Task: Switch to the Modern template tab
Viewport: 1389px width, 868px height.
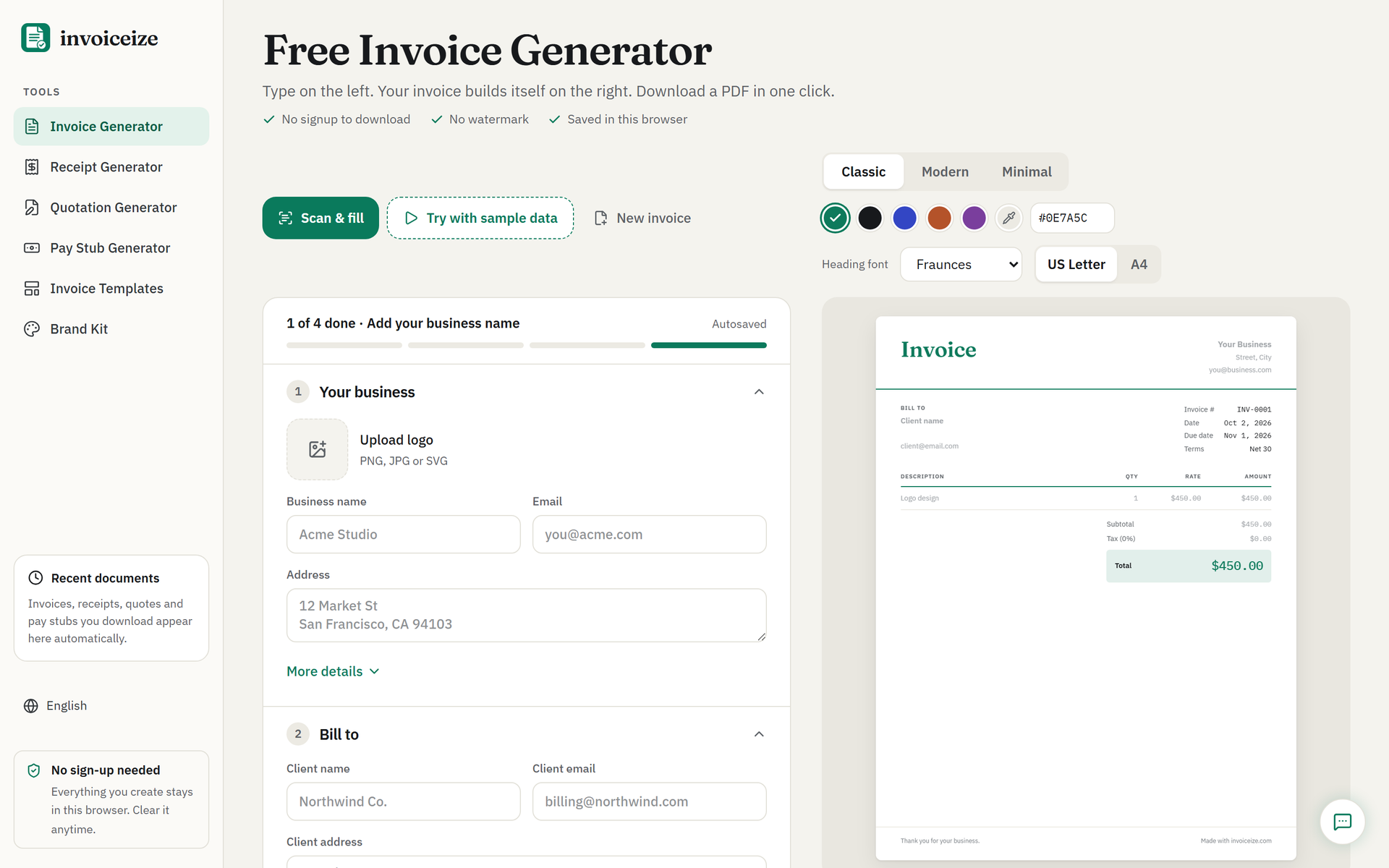Action: coord(945,172)
